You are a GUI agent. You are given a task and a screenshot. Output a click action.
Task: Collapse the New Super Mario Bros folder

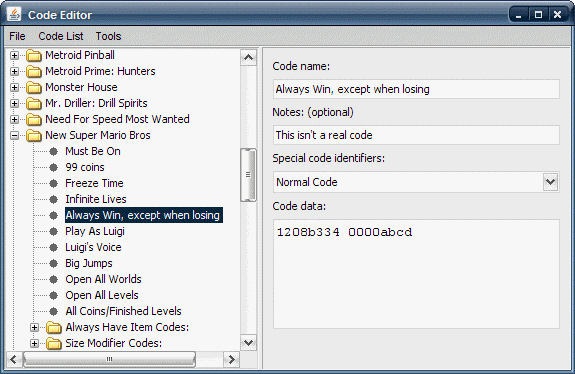coord(14,135)
